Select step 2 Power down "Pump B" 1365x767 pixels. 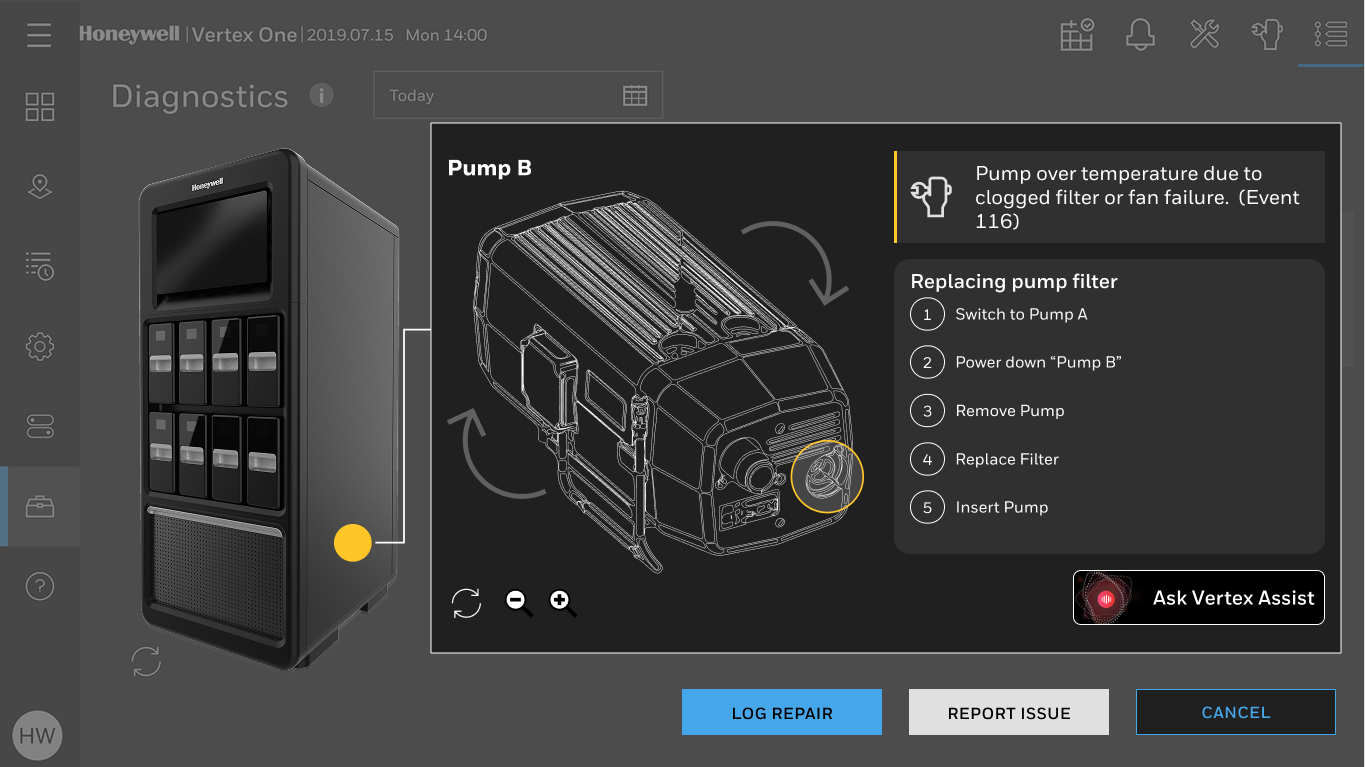pyautogui.click(x=1016, y=362)
